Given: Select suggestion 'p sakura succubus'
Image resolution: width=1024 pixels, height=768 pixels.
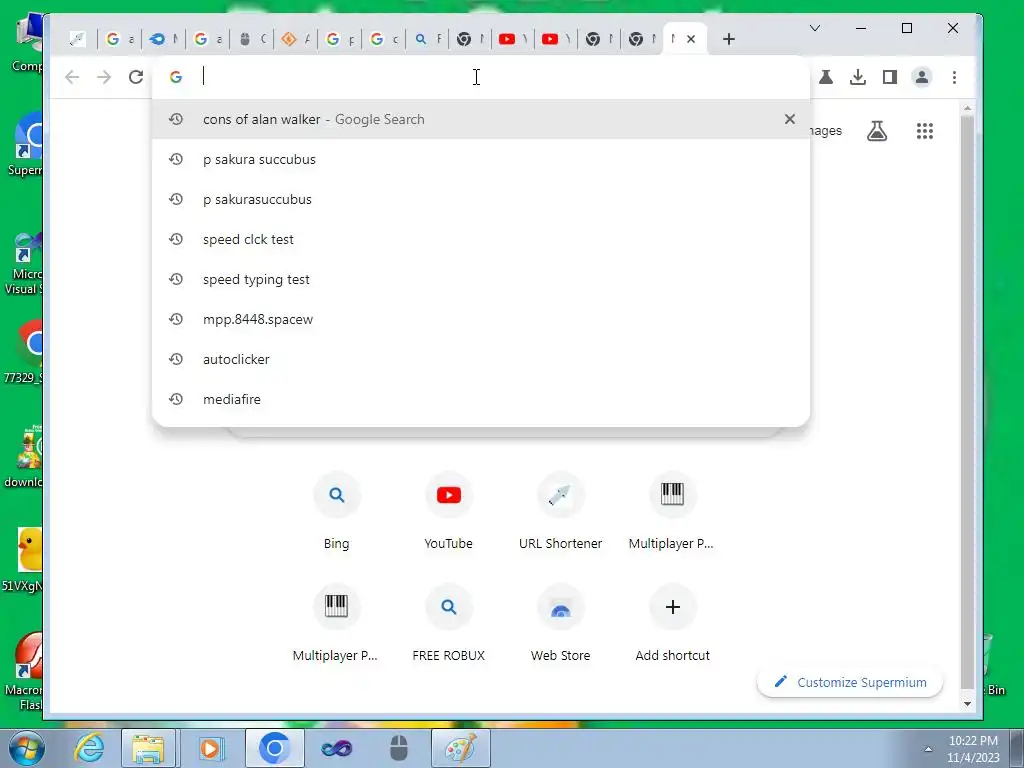Looking at the screenshot, I should (481, 159).
